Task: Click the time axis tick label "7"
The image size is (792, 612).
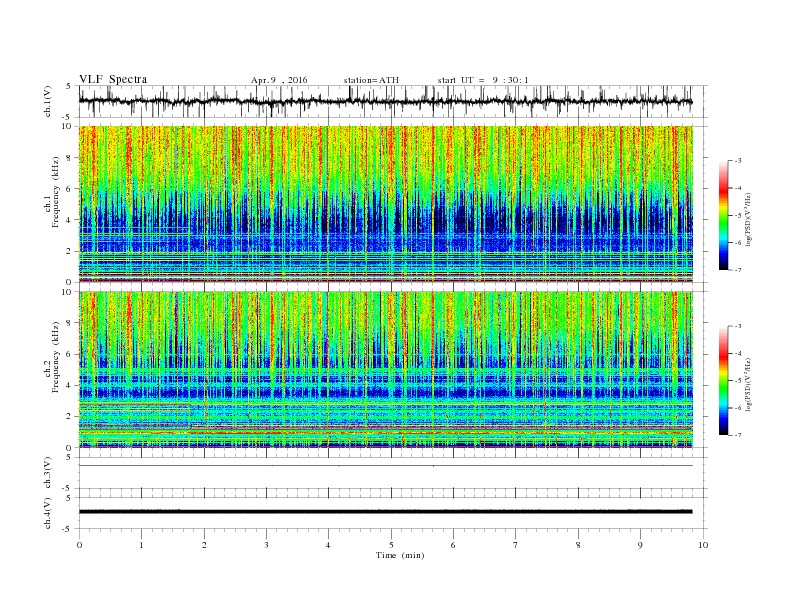Action: [x=516, y=545]
